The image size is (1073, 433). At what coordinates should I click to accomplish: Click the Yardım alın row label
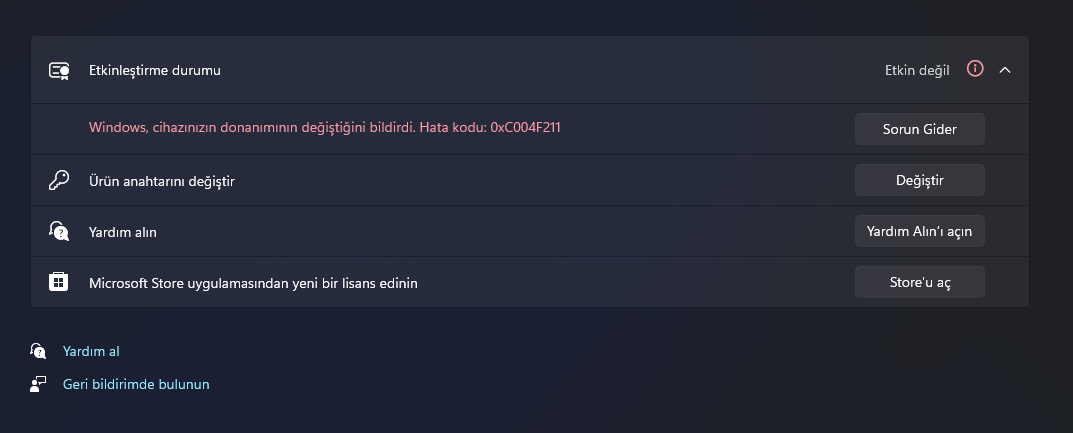pos(123,232)
